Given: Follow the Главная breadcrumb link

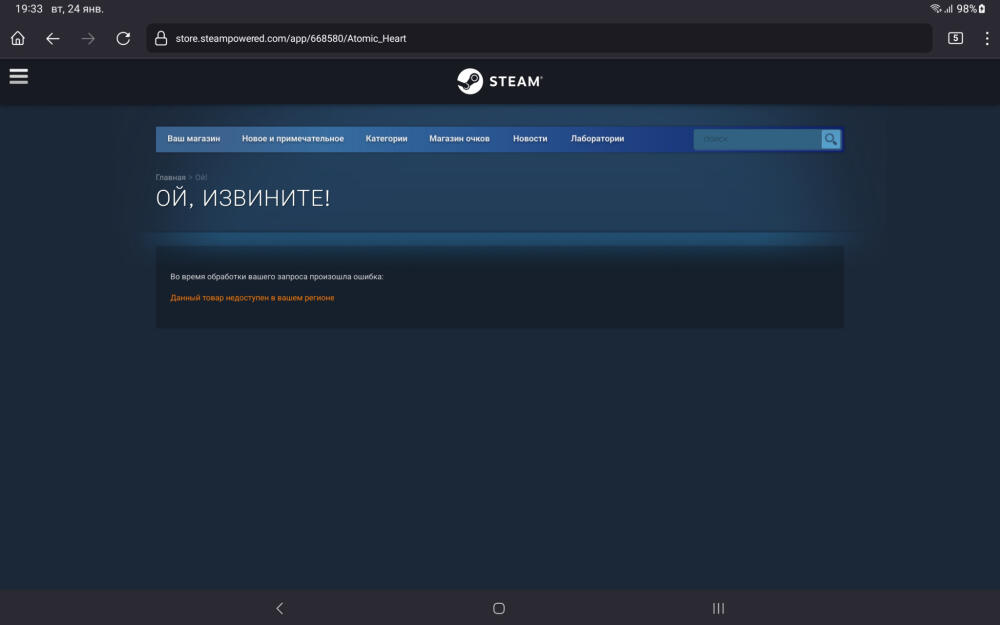Looking at the screenshot, I should pos(170,177).
